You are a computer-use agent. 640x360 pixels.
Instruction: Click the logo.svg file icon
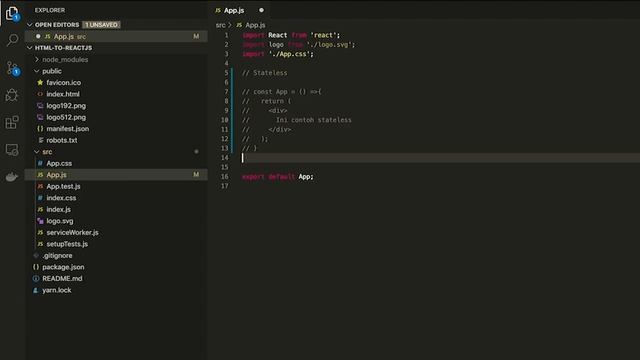(x=40, y=221)
